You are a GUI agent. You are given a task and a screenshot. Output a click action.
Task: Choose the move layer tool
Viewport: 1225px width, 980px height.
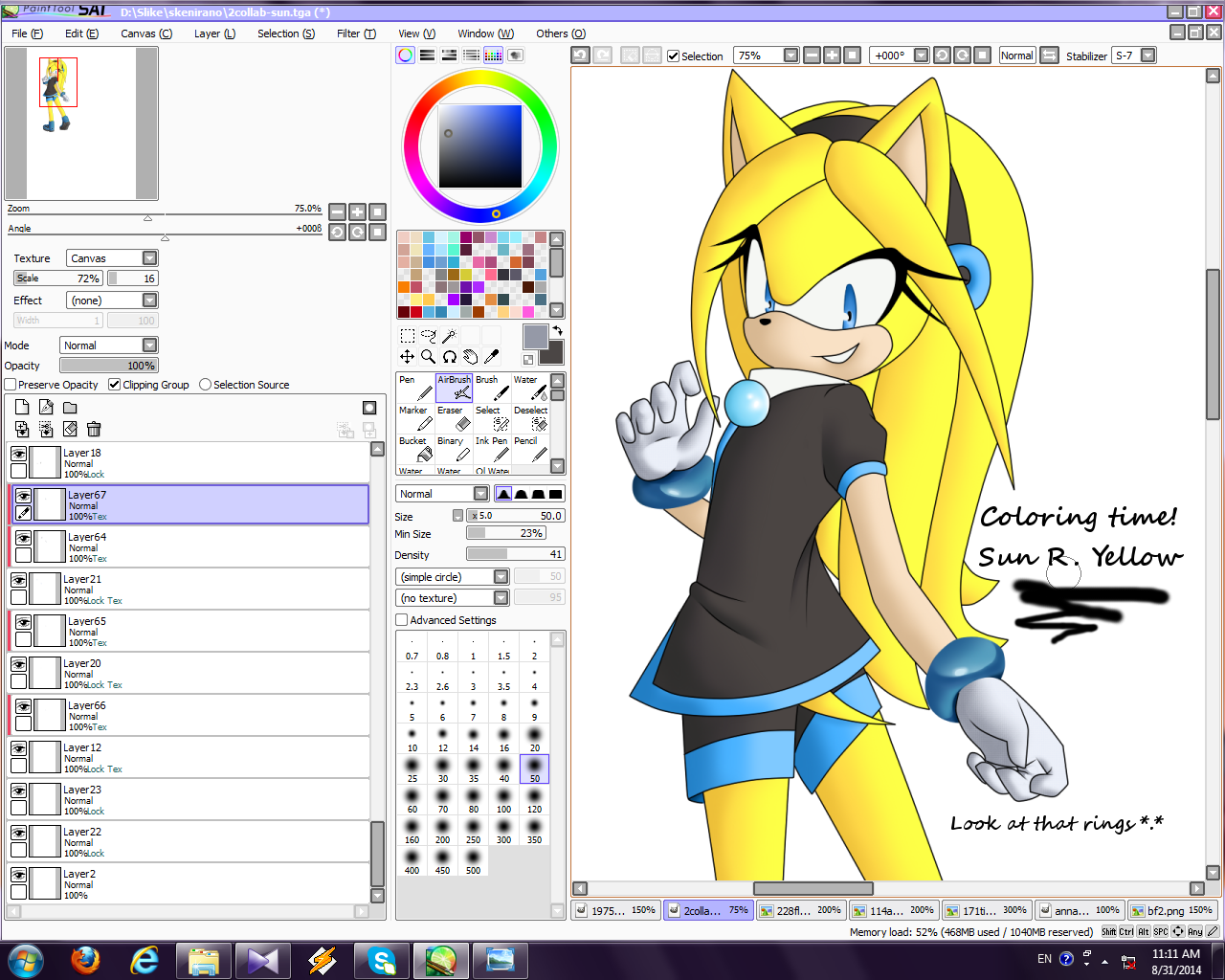pos(407,357)
